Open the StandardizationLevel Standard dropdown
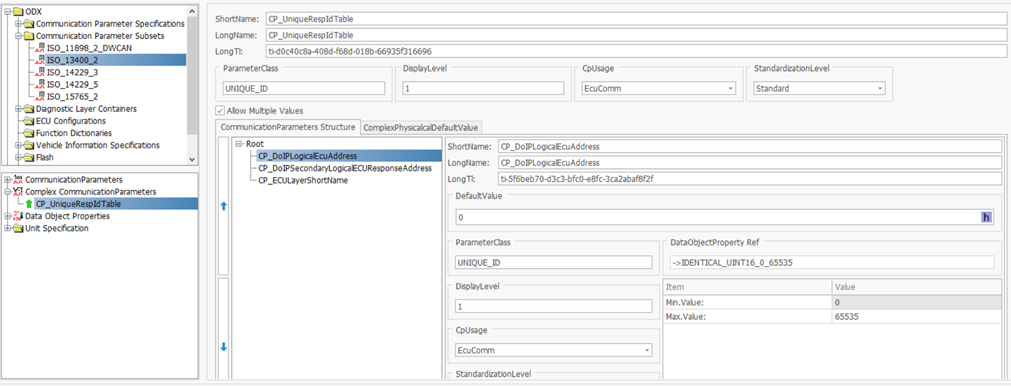This screenshot has height=386, width=1011. 879,89
